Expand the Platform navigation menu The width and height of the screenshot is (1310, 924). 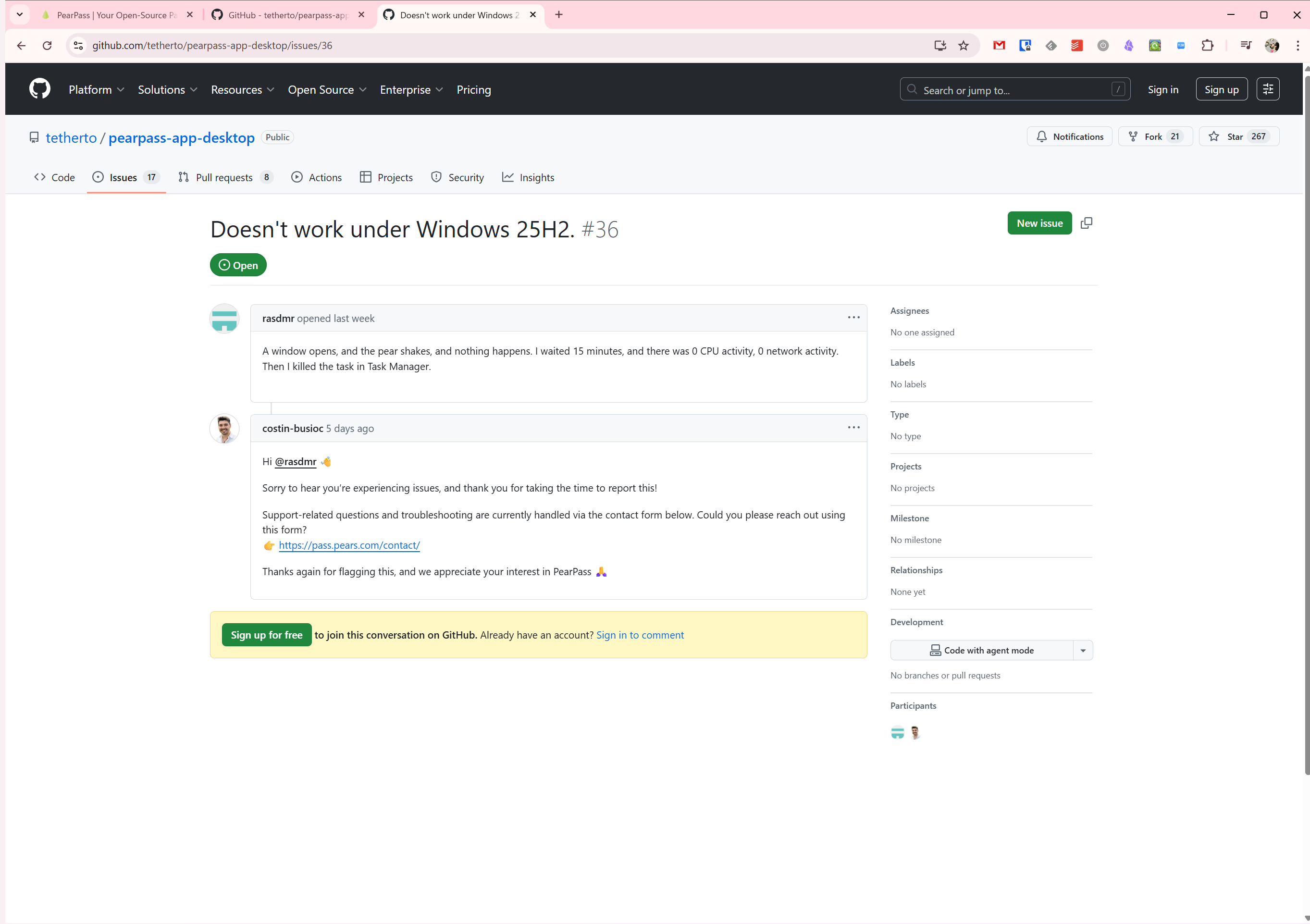click(x=97, y=89)
